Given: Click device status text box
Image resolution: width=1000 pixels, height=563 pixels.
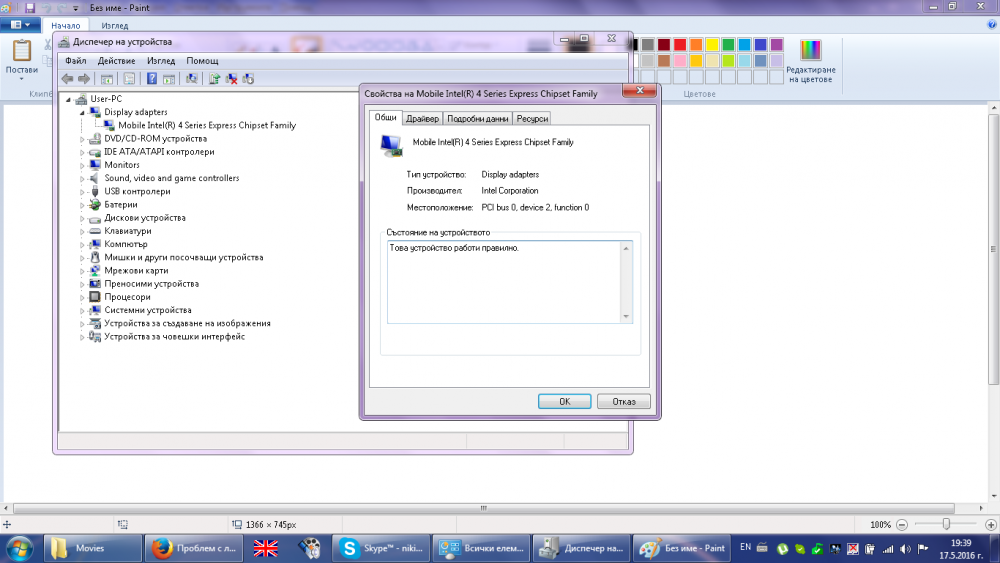Looking at the screenshot, I should (510, 282).
